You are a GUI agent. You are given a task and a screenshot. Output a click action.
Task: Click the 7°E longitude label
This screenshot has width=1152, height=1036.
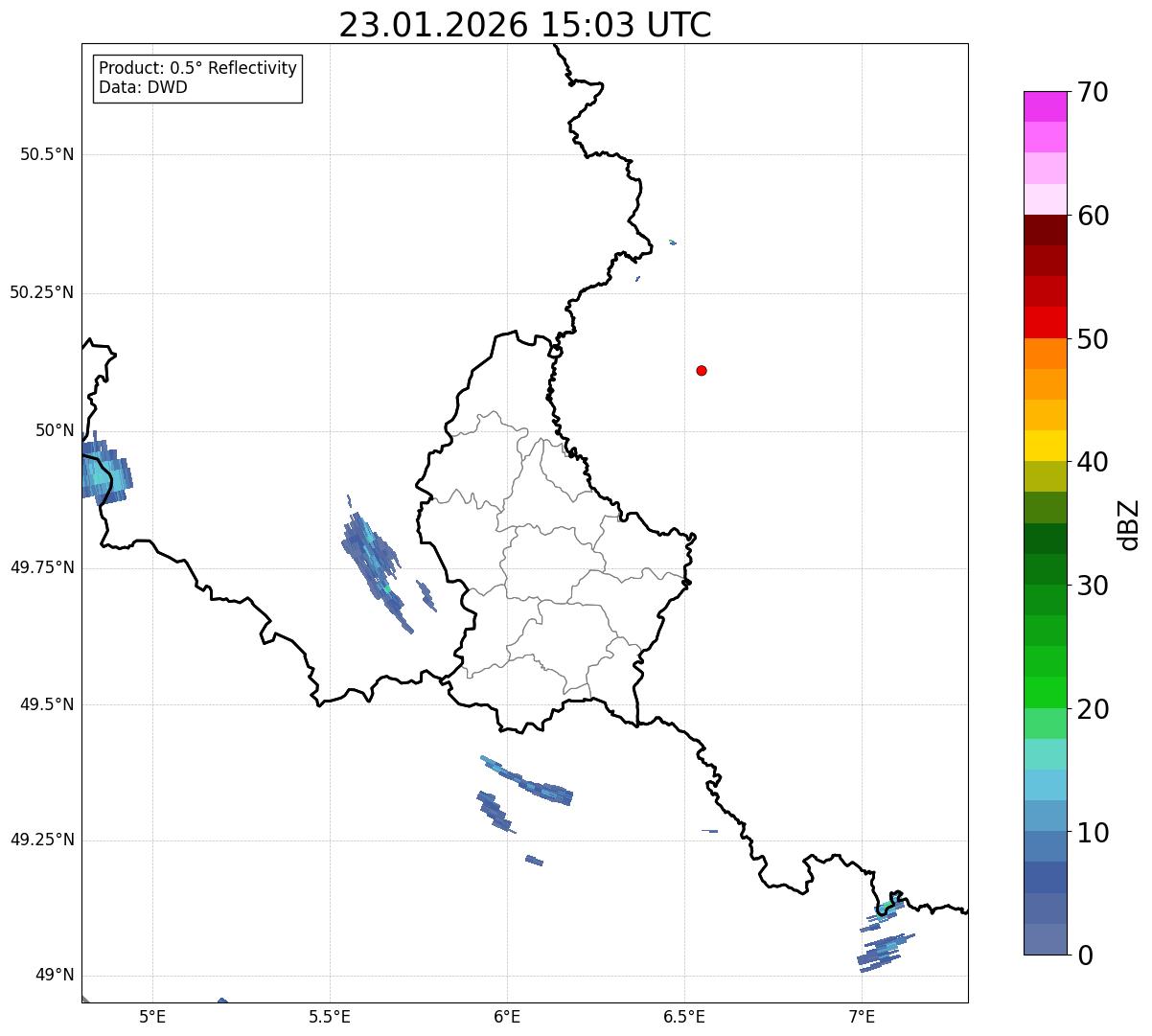862,1017
